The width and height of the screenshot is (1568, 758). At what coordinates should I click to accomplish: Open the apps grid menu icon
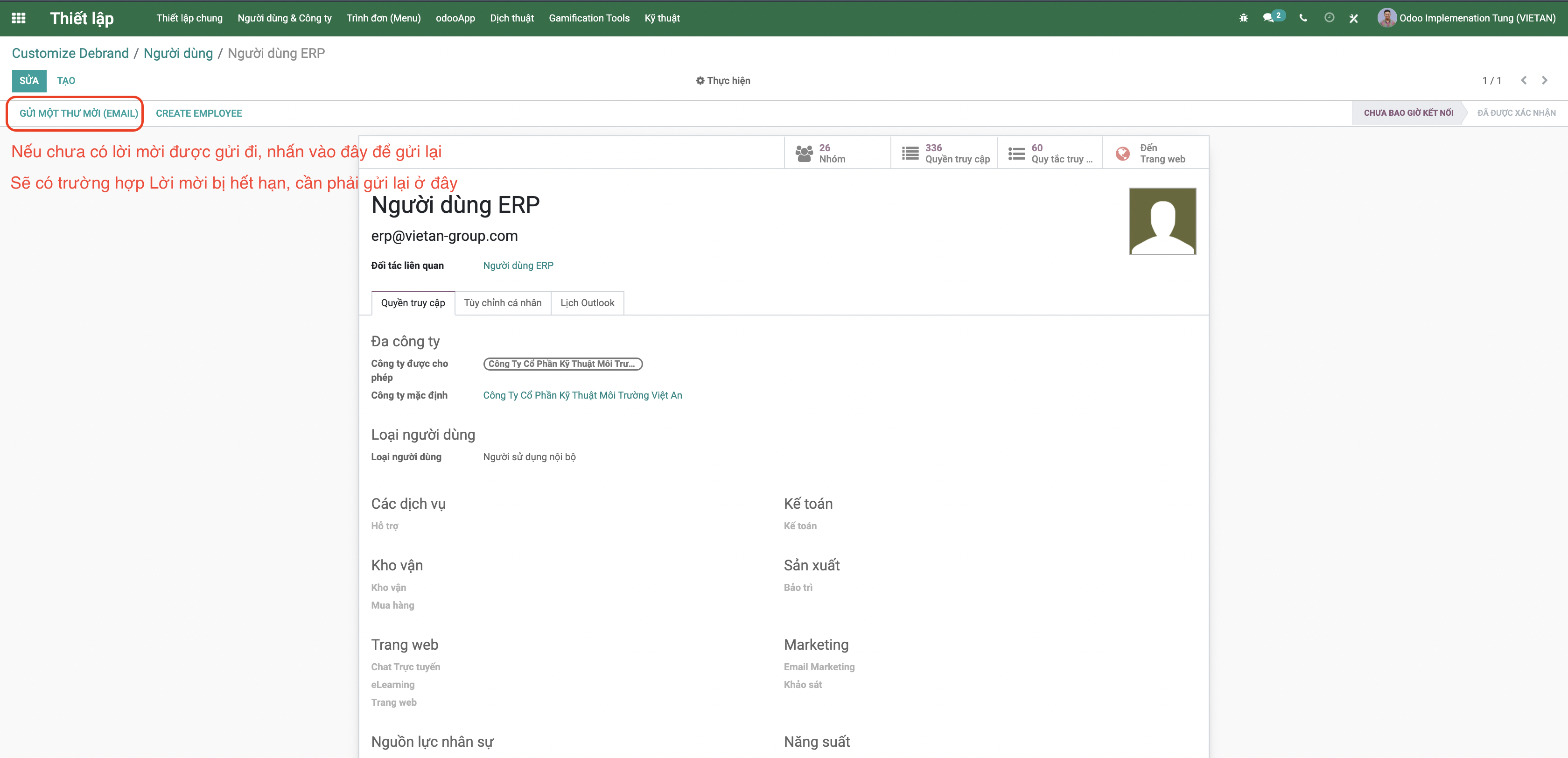click(18, 18)
